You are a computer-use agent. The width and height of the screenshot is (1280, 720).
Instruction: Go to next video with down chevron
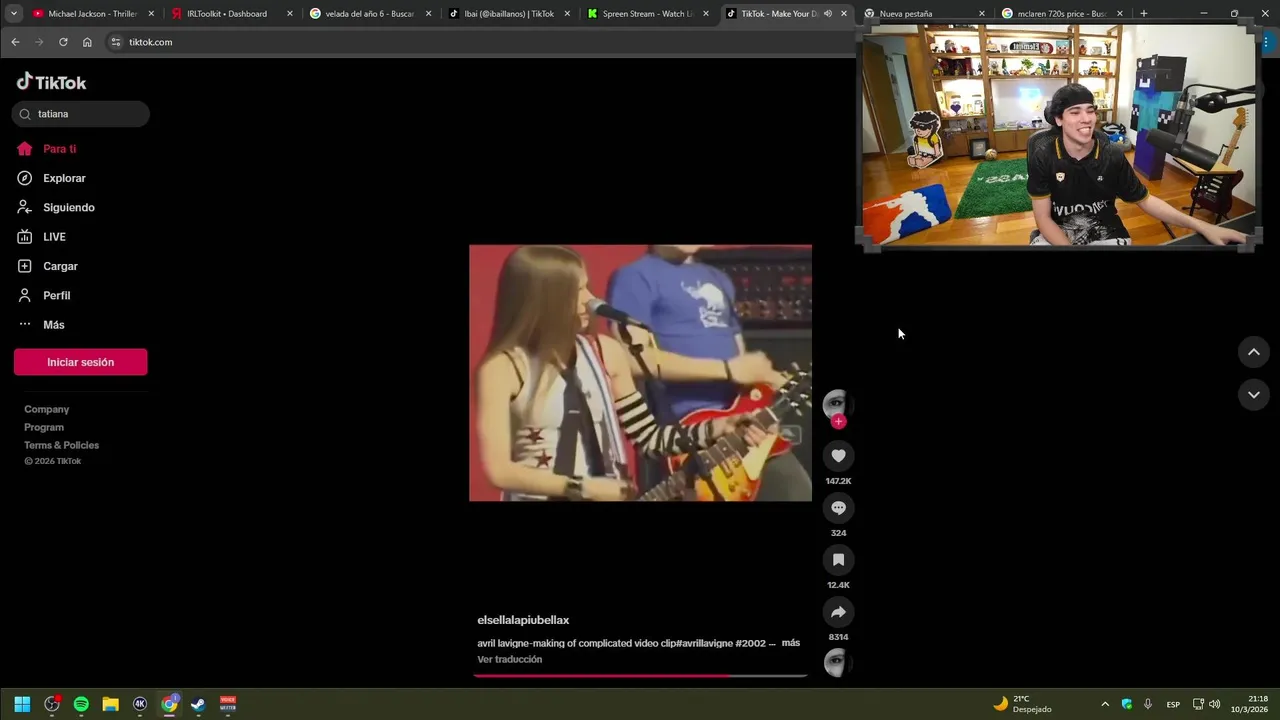tap(1253, 395)
